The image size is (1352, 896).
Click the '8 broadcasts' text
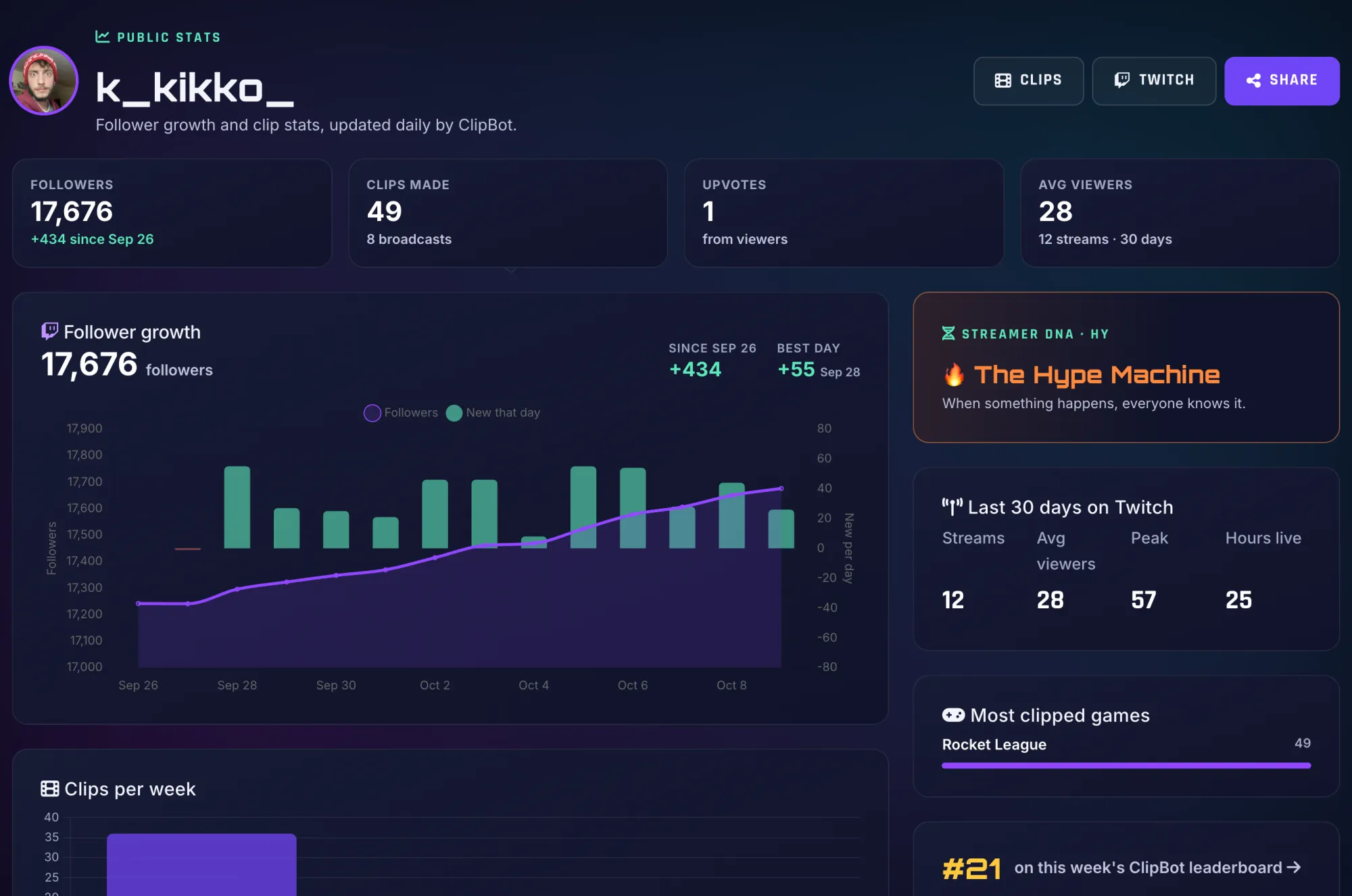point(409,239)
